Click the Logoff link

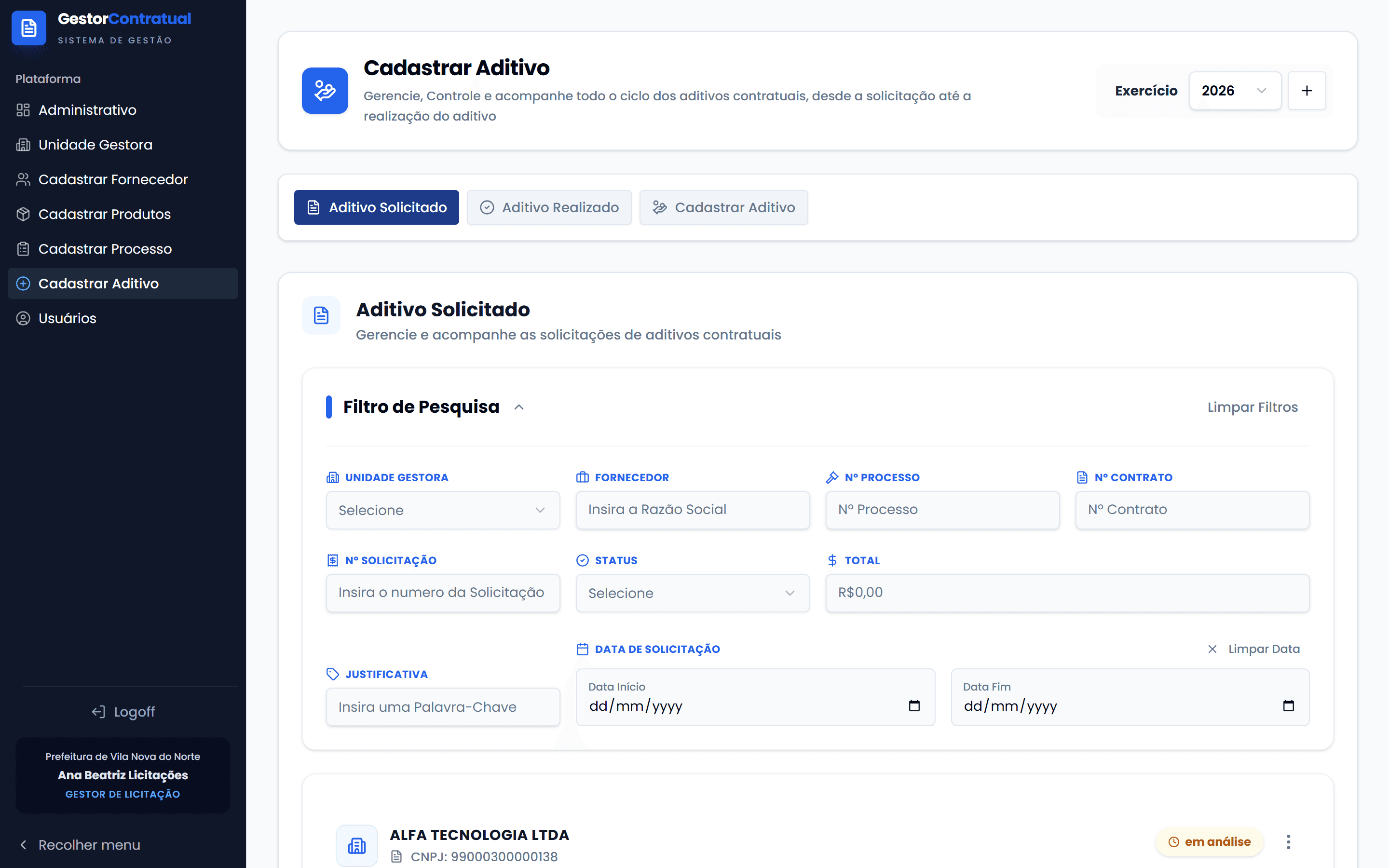tap(123, 712)
